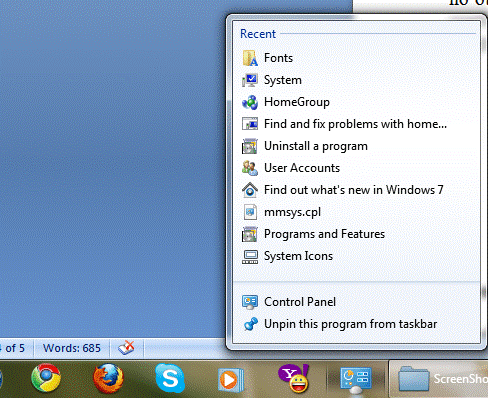This screenshot has width=488, height=398.
Task: Unpin this program from taskbar
Action: pyautogui.click(x=356, y=324)
